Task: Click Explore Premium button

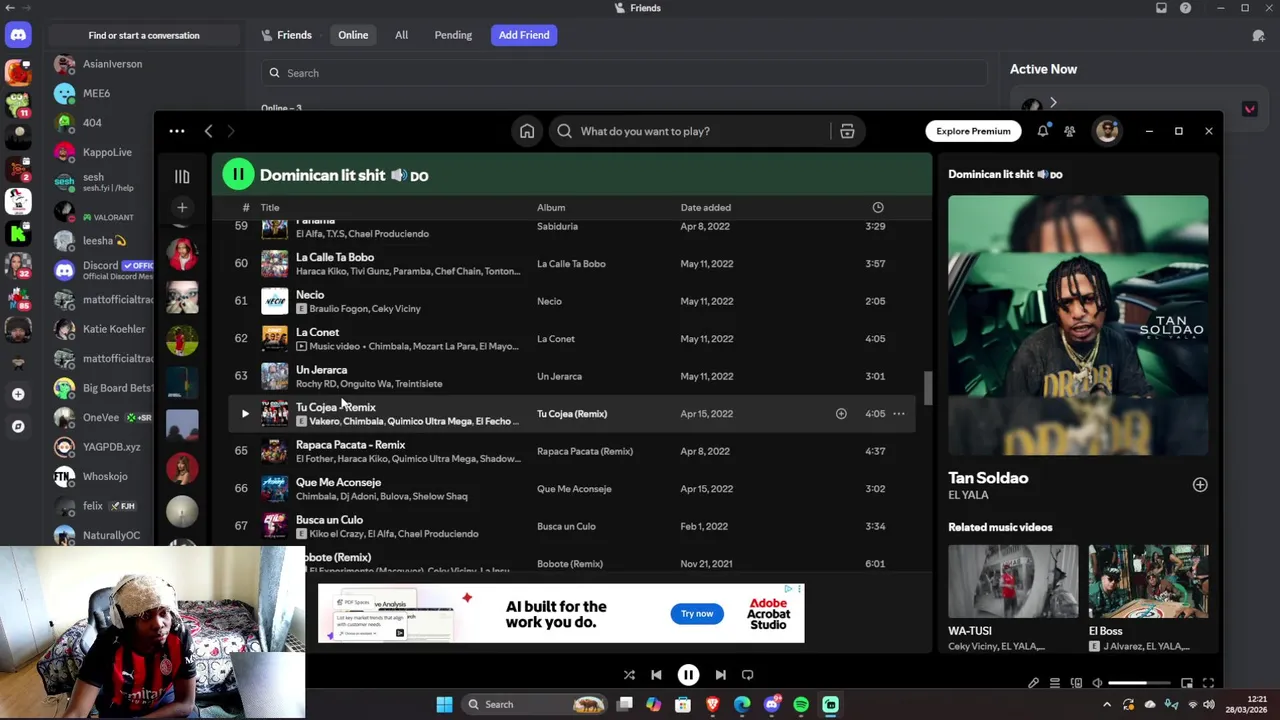Action: pyautogui.click(x=973, y=131)
